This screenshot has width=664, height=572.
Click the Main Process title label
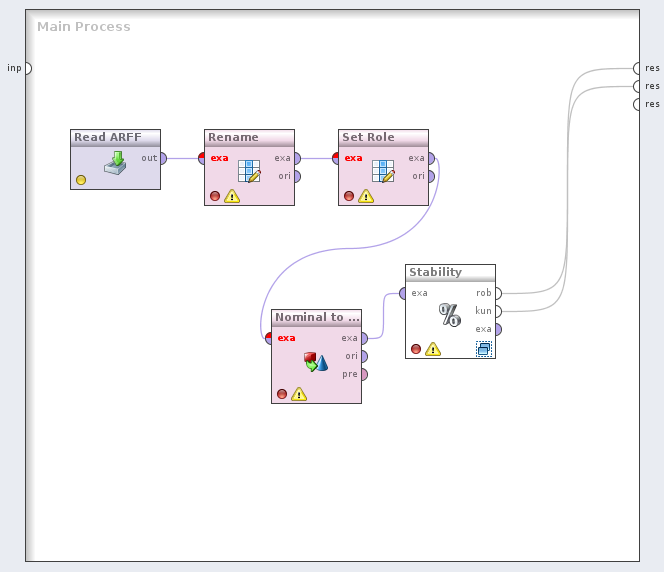coord(84,27)
